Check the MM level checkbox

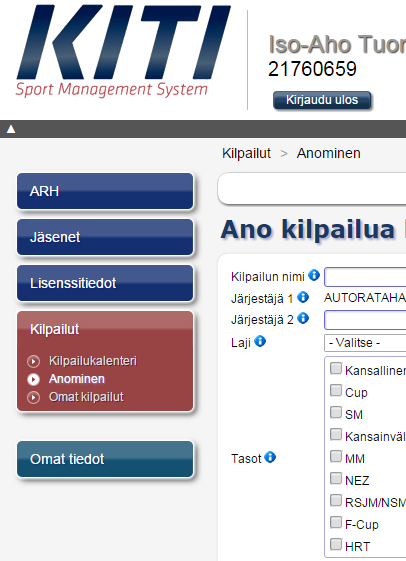(336, 456)
